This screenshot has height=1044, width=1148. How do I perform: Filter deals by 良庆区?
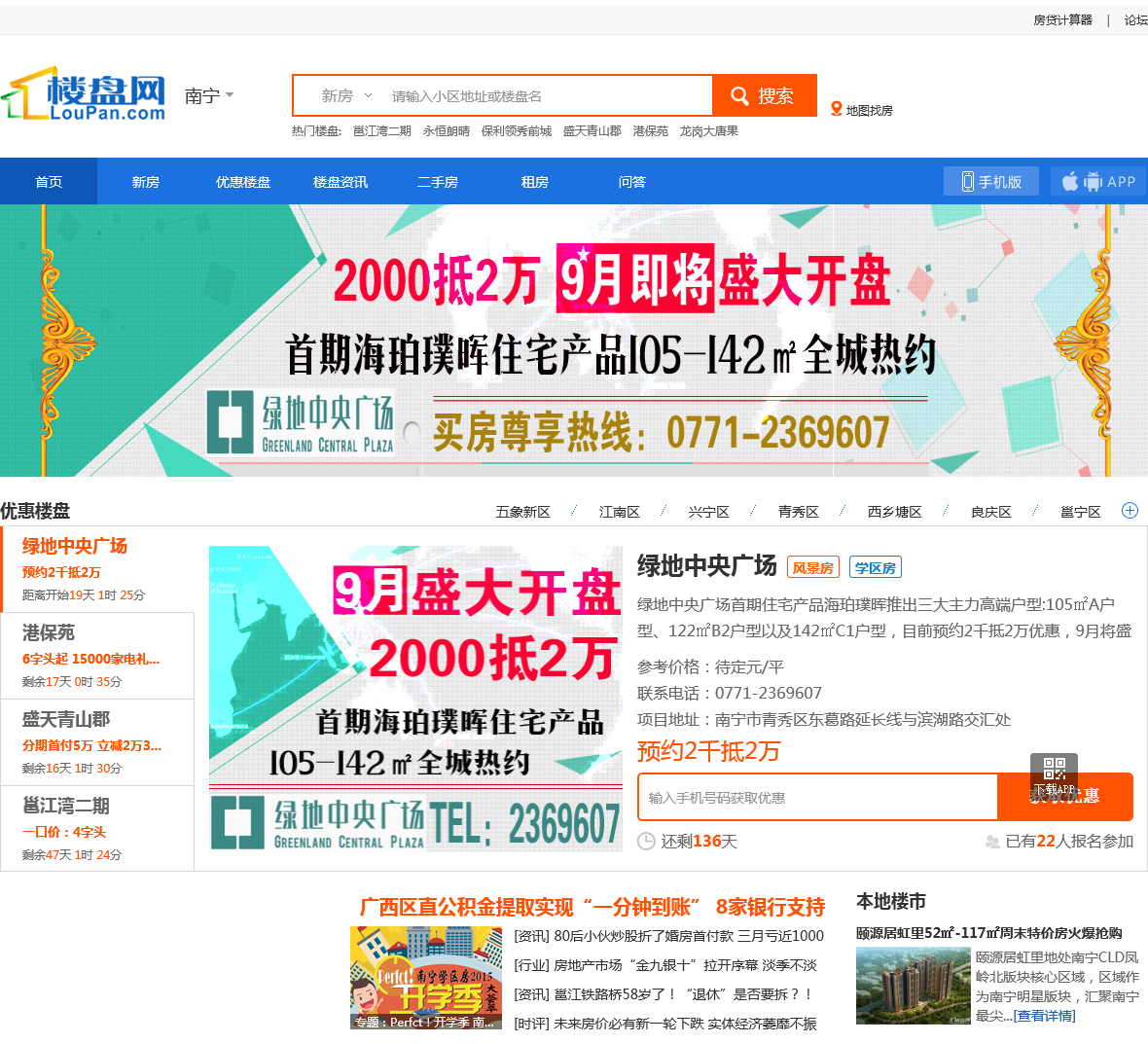991,512
